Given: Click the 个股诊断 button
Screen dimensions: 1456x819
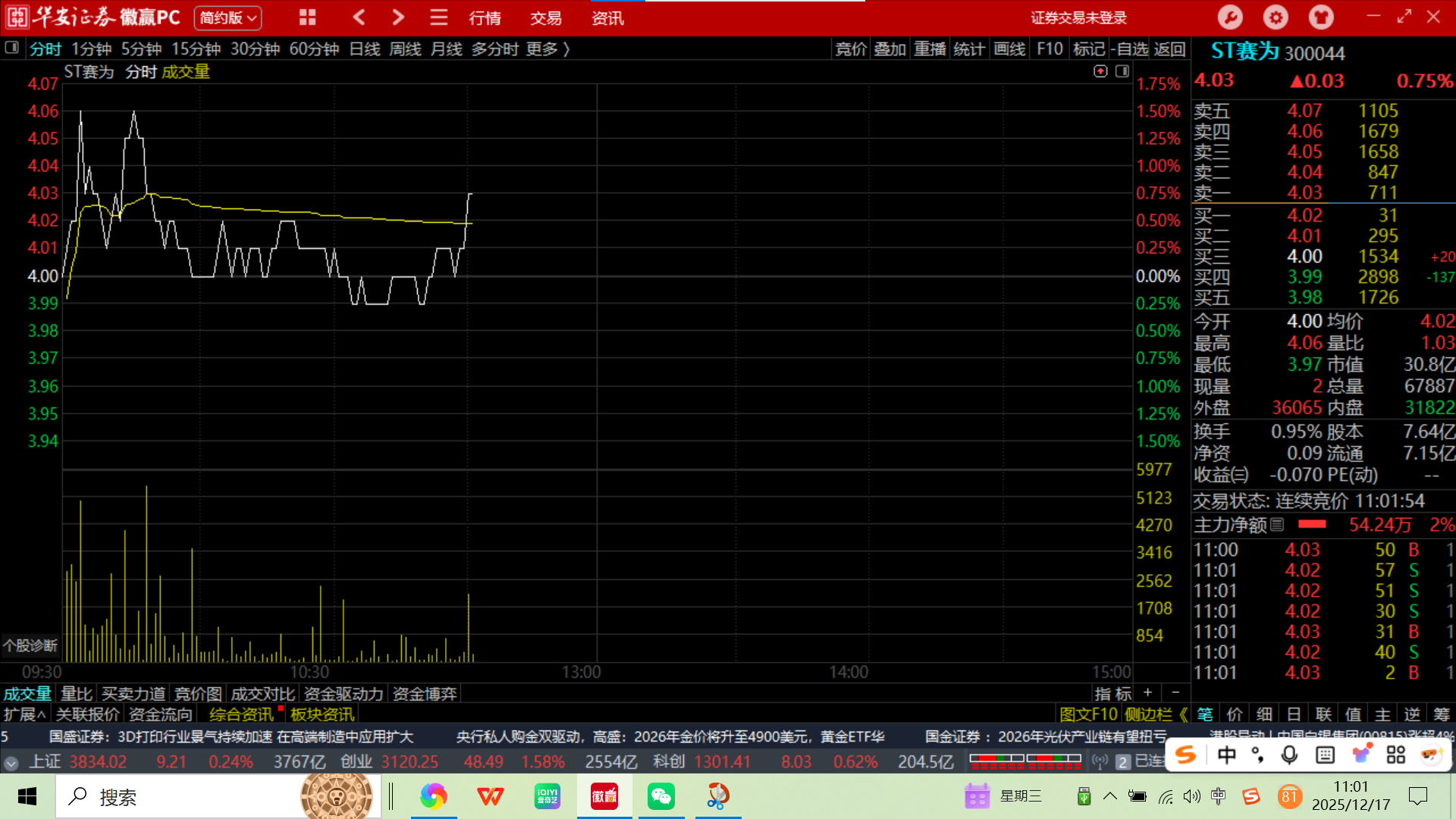Looking at the screenshot, I should click(30, 645).
